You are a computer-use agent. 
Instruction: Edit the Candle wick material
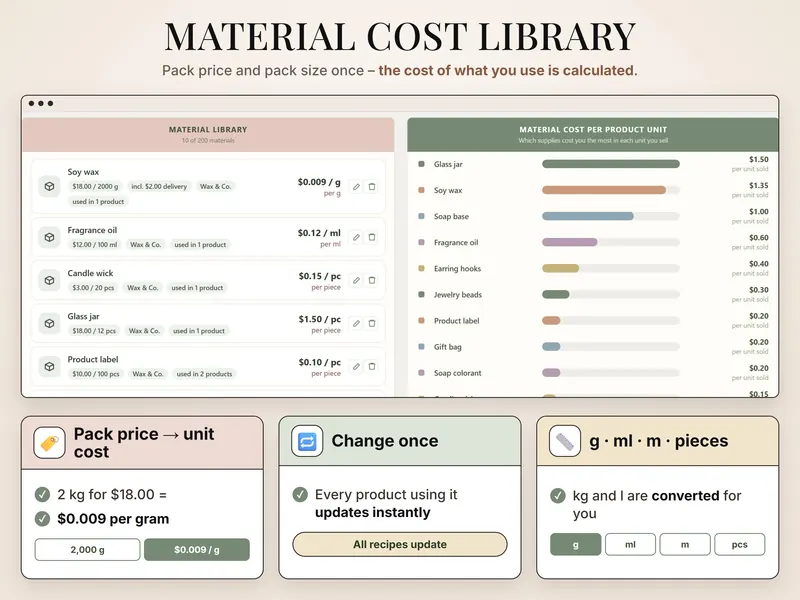pyautogui.click(x=356, y=280)
